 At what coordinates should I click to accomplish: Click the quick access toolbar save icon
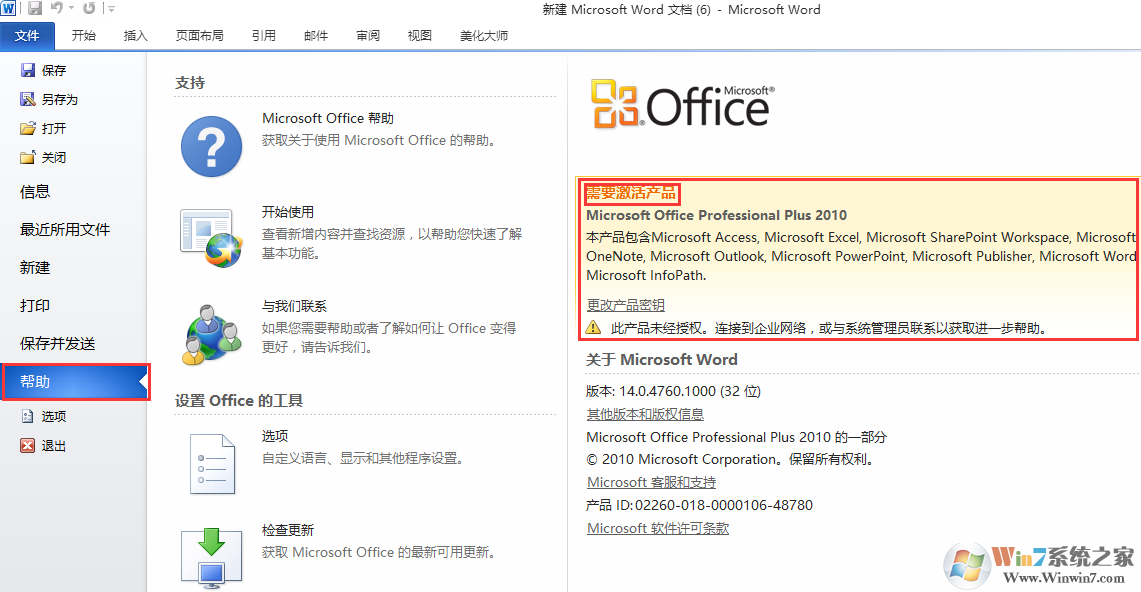pyautogui.click(x=34, y=9)
